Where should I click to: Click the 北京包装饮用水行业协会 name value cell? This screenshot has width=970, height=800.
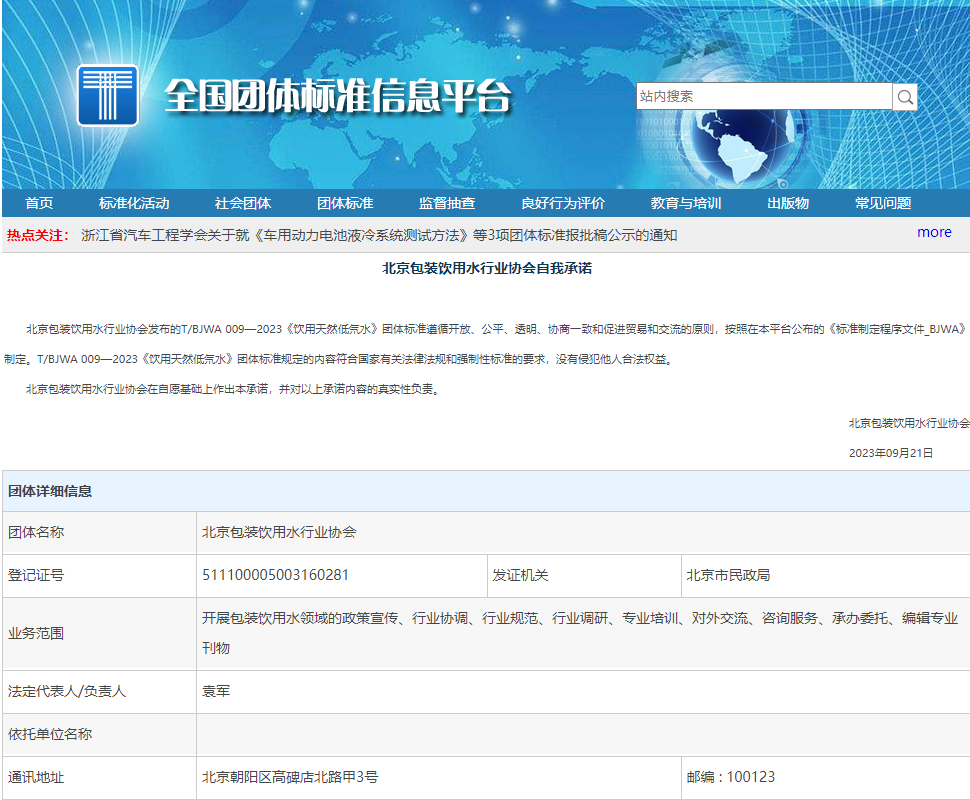[x=583, y=532]
